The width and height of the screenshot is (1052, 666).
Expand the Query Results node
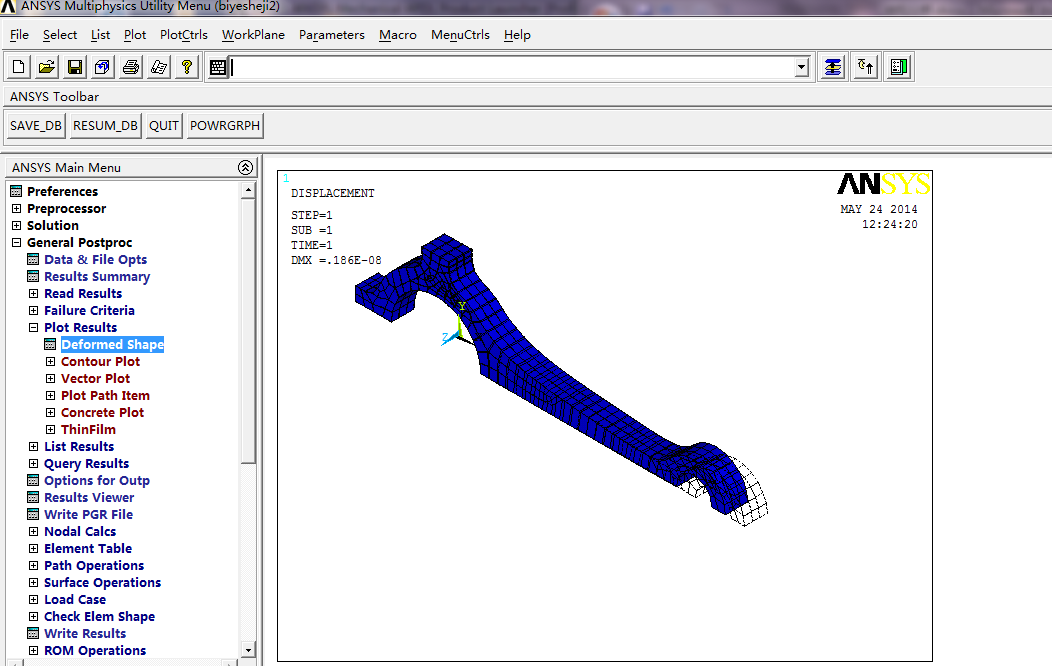point(33,463)
